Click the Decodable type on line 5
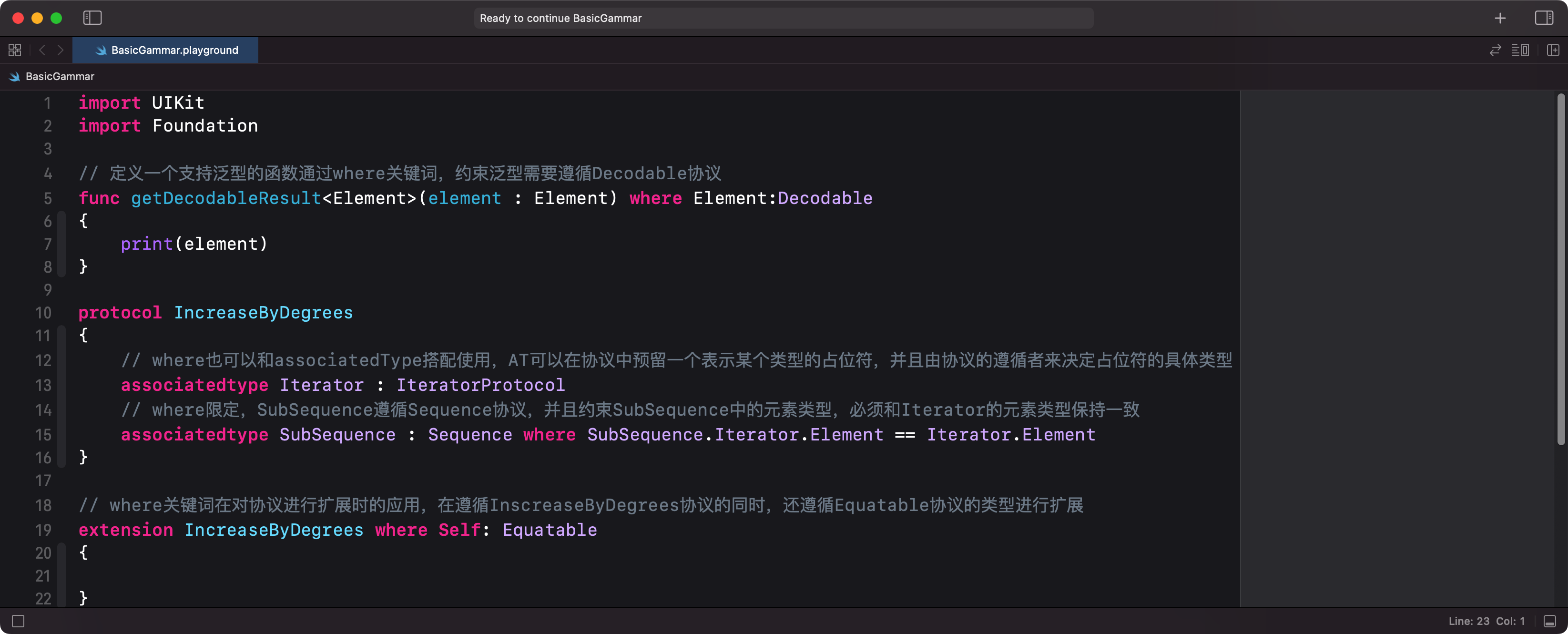The width and height of the screenshot is (1568, 634). click(x=825, y=198)
